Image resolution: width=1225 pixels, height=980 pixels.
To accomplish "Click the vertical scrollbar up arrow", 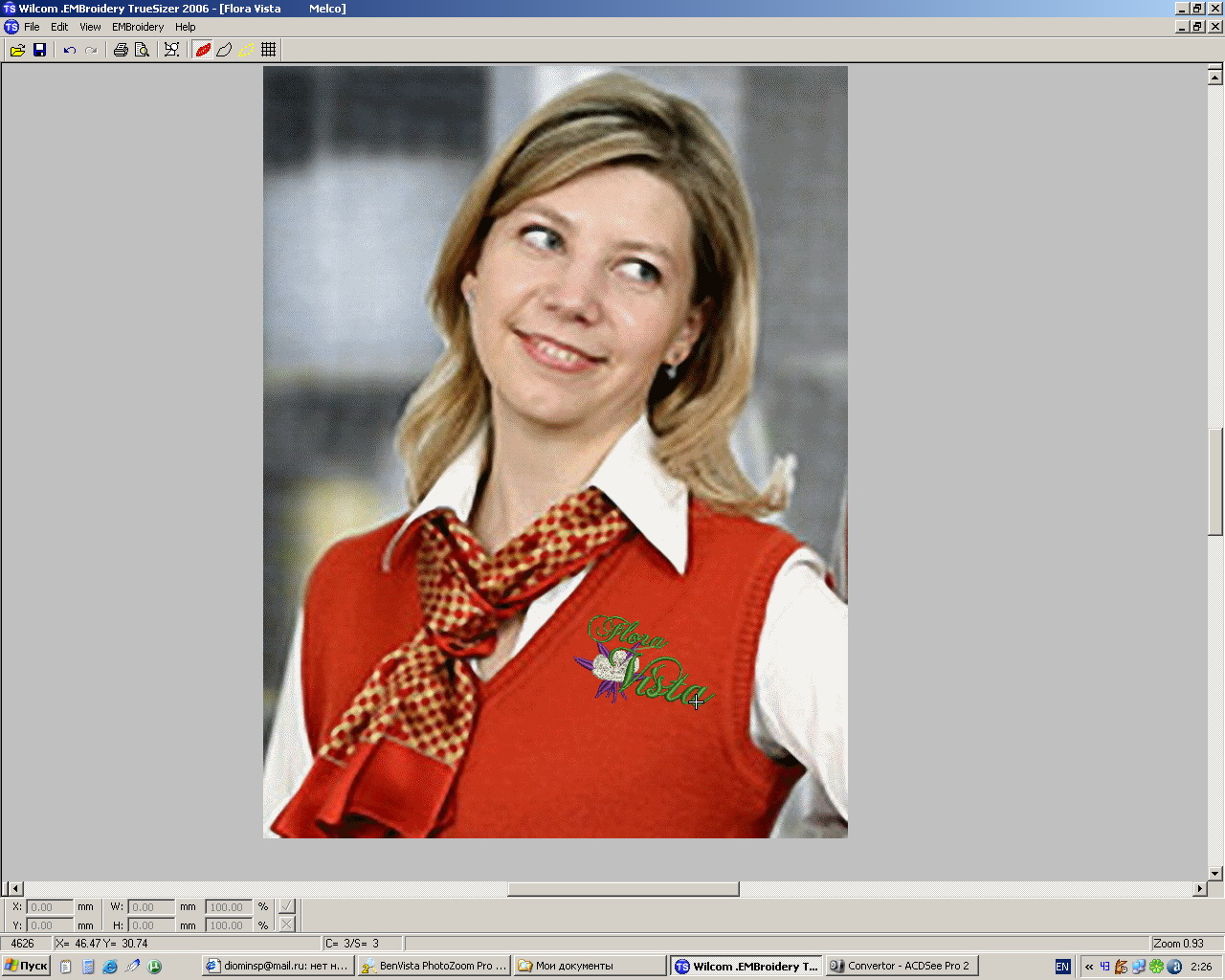I will [x=1215, y=77].
